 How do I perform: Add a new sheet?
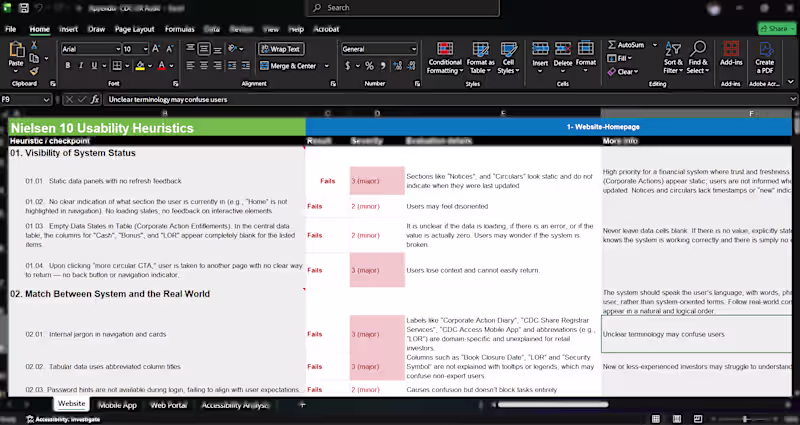pos(302,405)
